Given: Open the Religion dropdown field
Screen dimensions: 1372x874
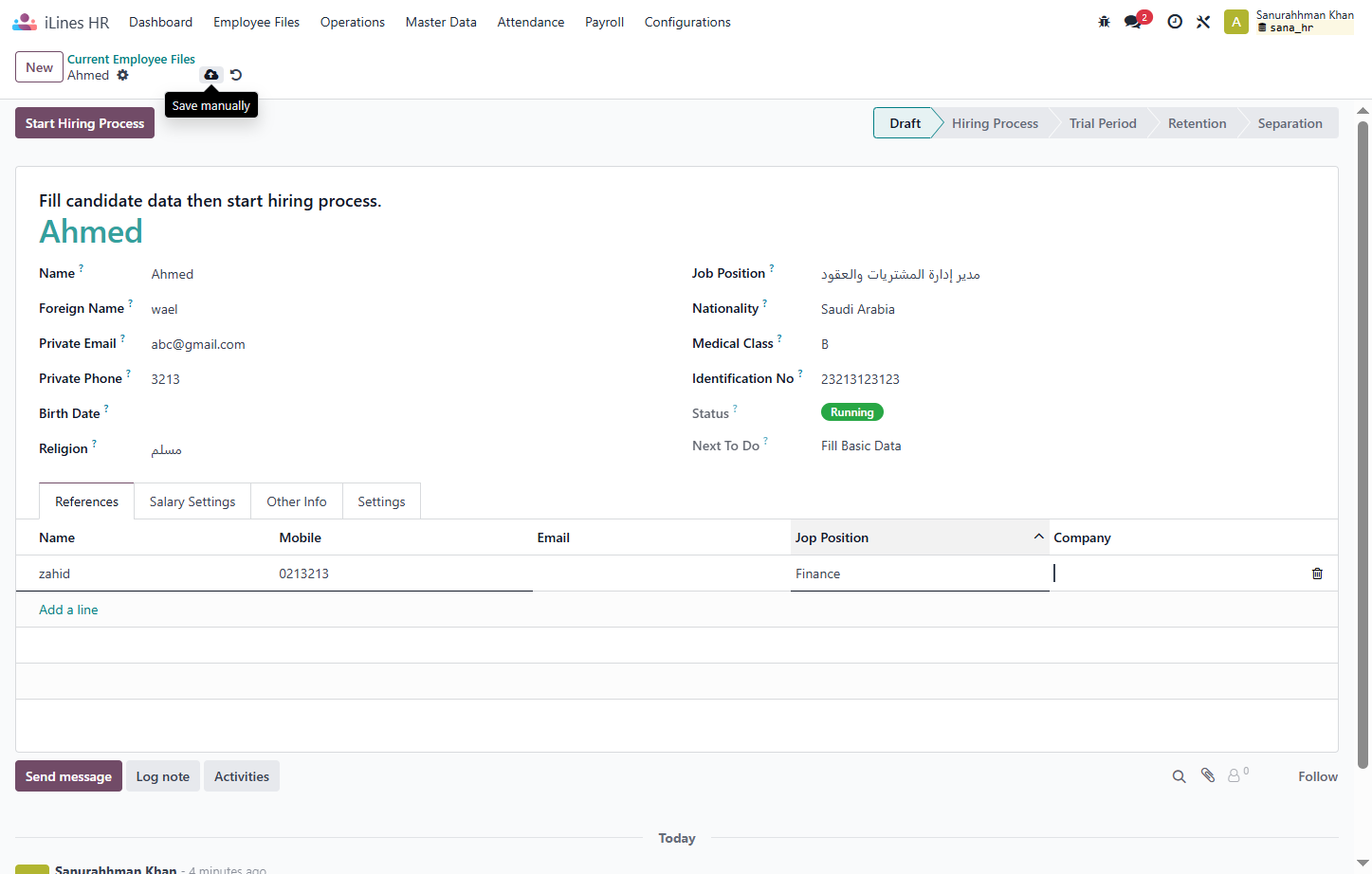Looking at the screenshot, I should point(406,449).
